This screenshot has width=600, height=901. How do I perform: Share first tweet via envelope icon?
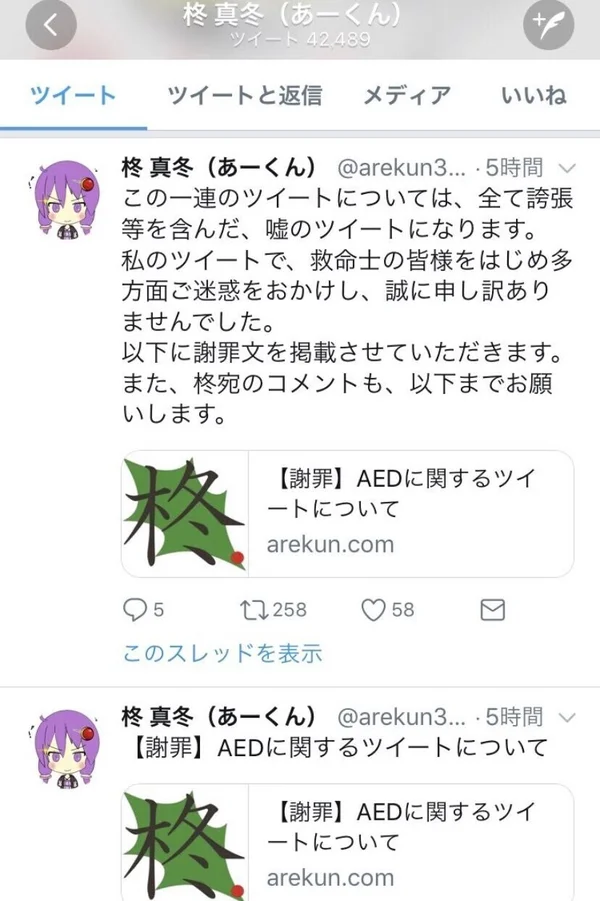coord(493,610)
